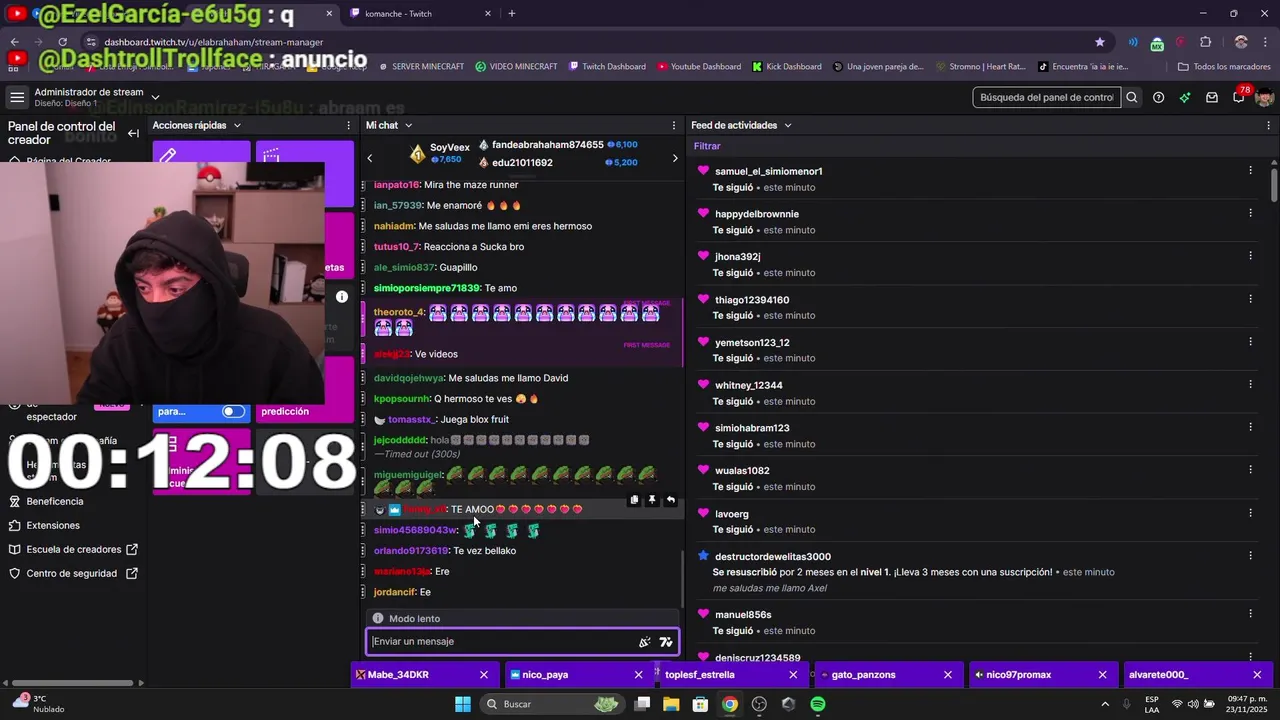Open the chat message style icon in input
Image resolution: width=1280 pixels, height=720 pixels.
click(666, 642)
